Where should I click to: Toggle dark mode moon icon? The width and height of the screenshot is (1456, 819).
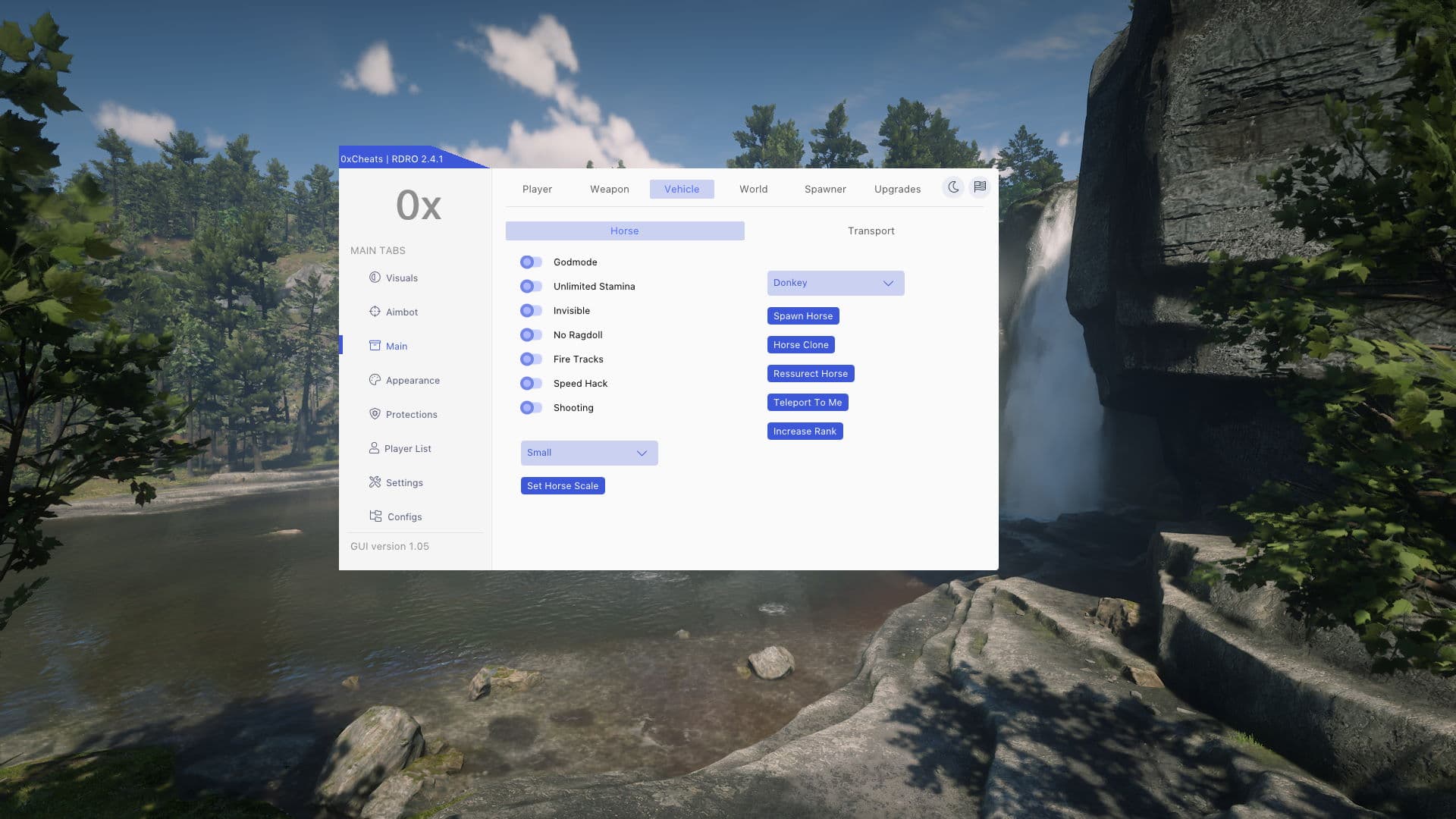click(x=953, y=187)
